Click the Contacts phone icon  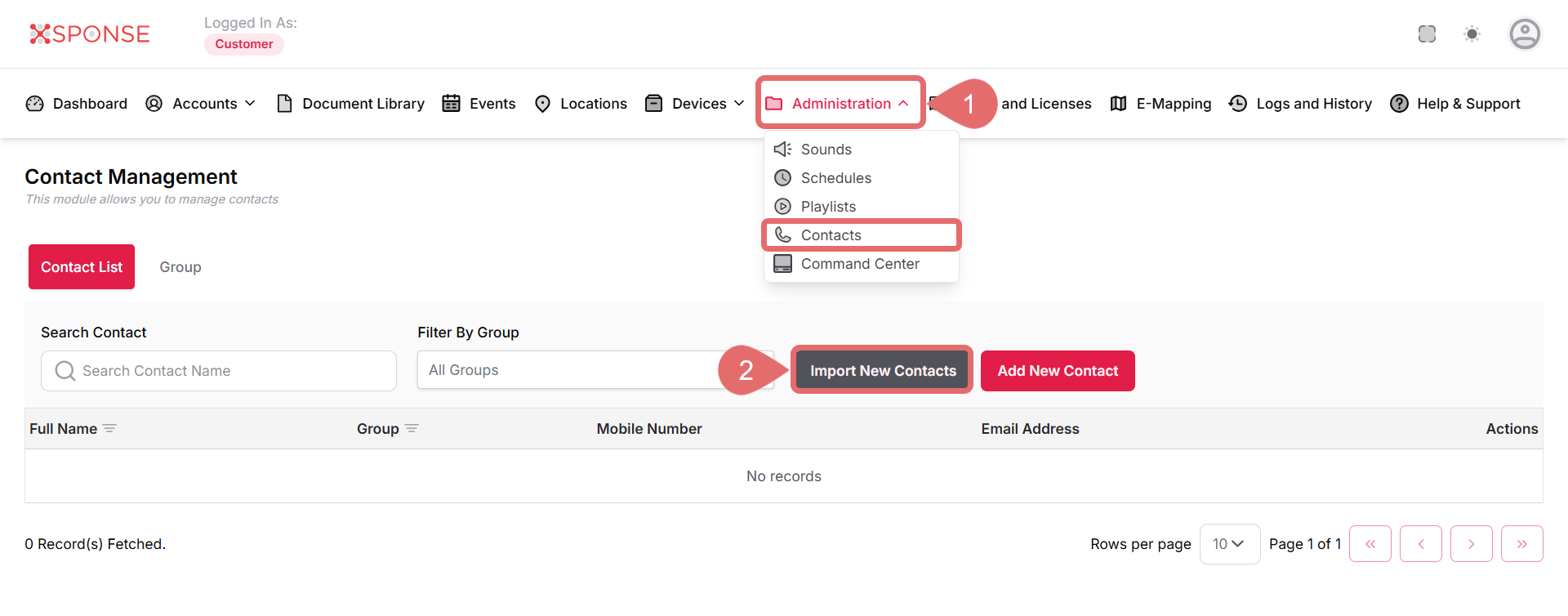782,235
